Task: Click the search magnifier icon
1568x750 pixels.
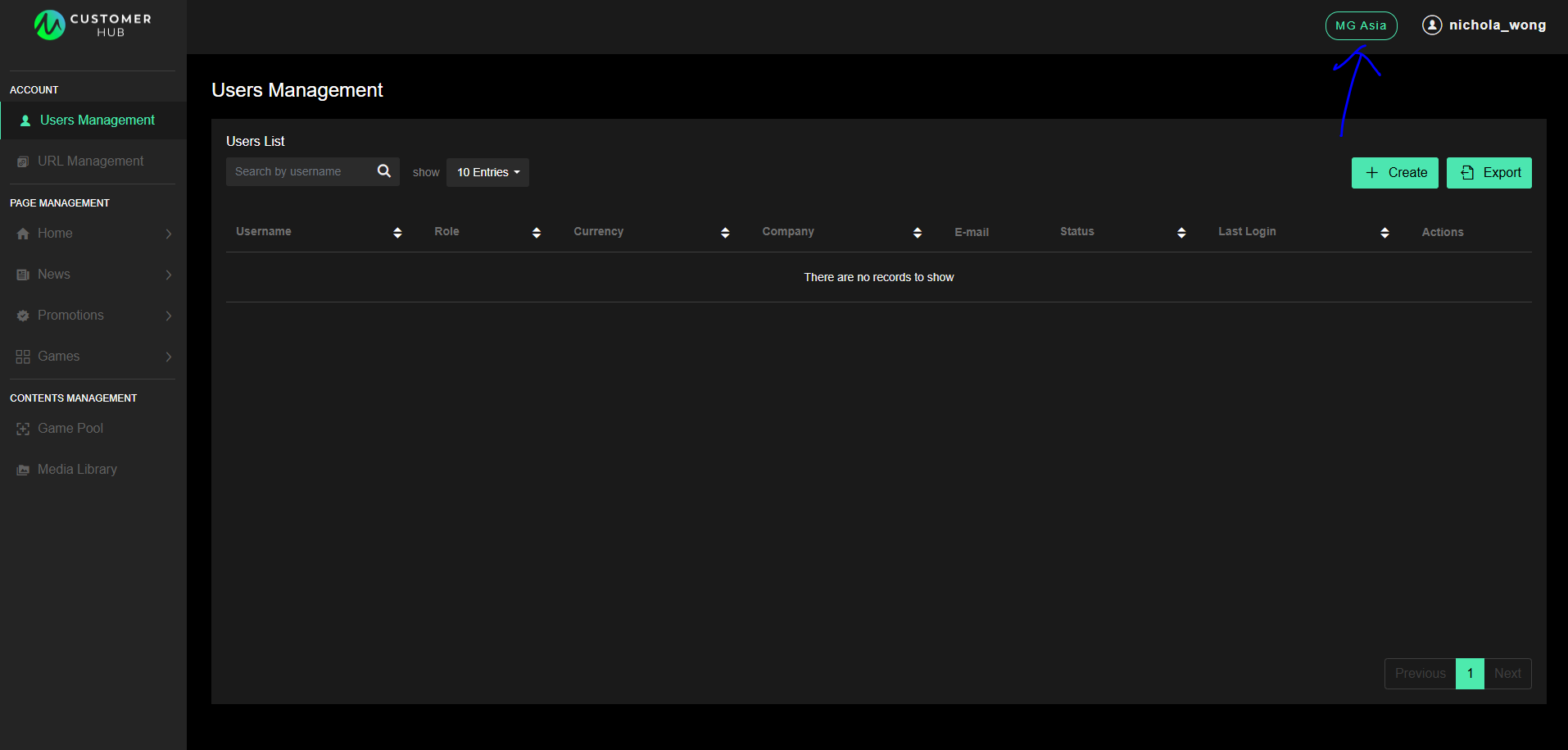Action: 383,171
